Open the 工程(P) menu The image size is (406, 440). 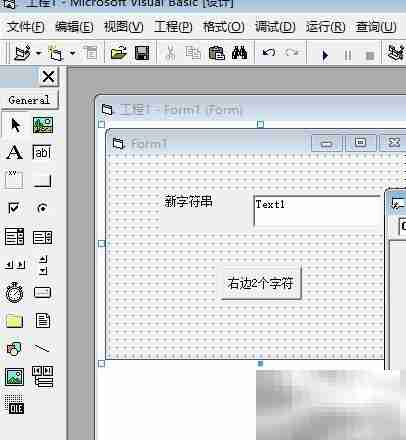(x=173, y=27)
